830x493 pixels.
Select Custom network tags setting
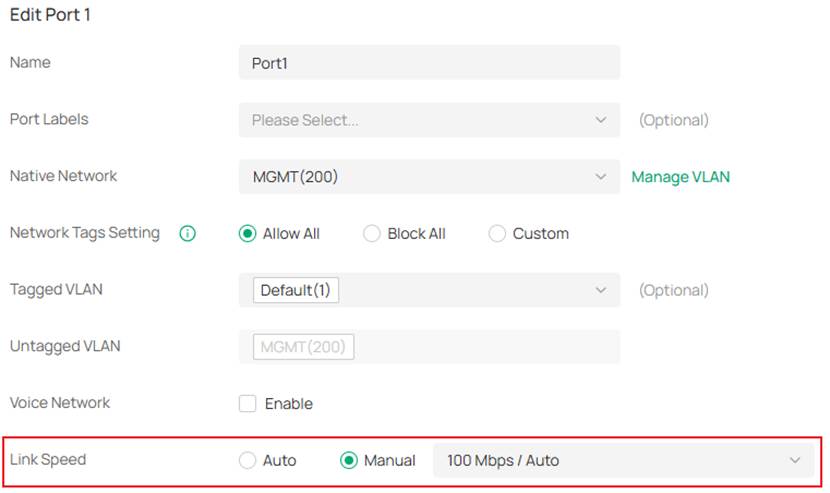(x=497, y=233)
